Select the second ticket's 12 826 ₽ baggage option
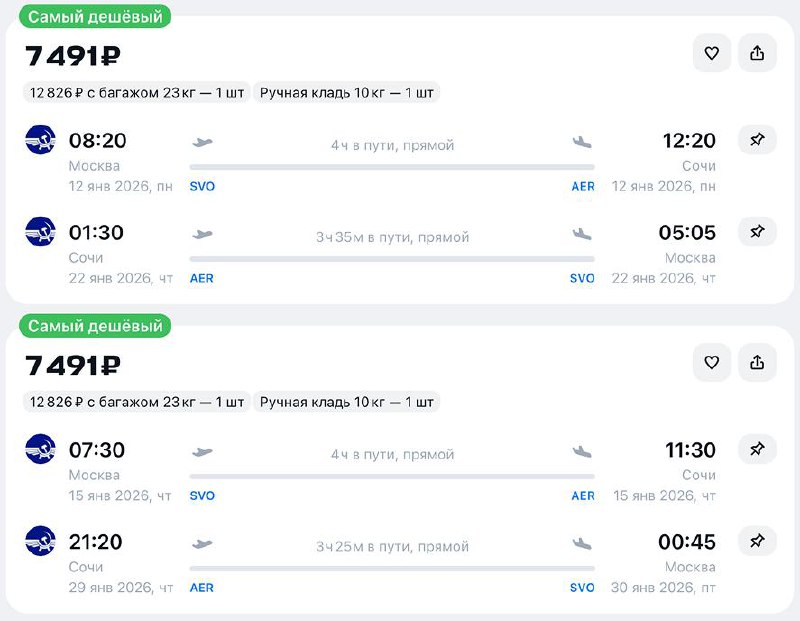This screenshot has width=800, height=621. (137, 402)
